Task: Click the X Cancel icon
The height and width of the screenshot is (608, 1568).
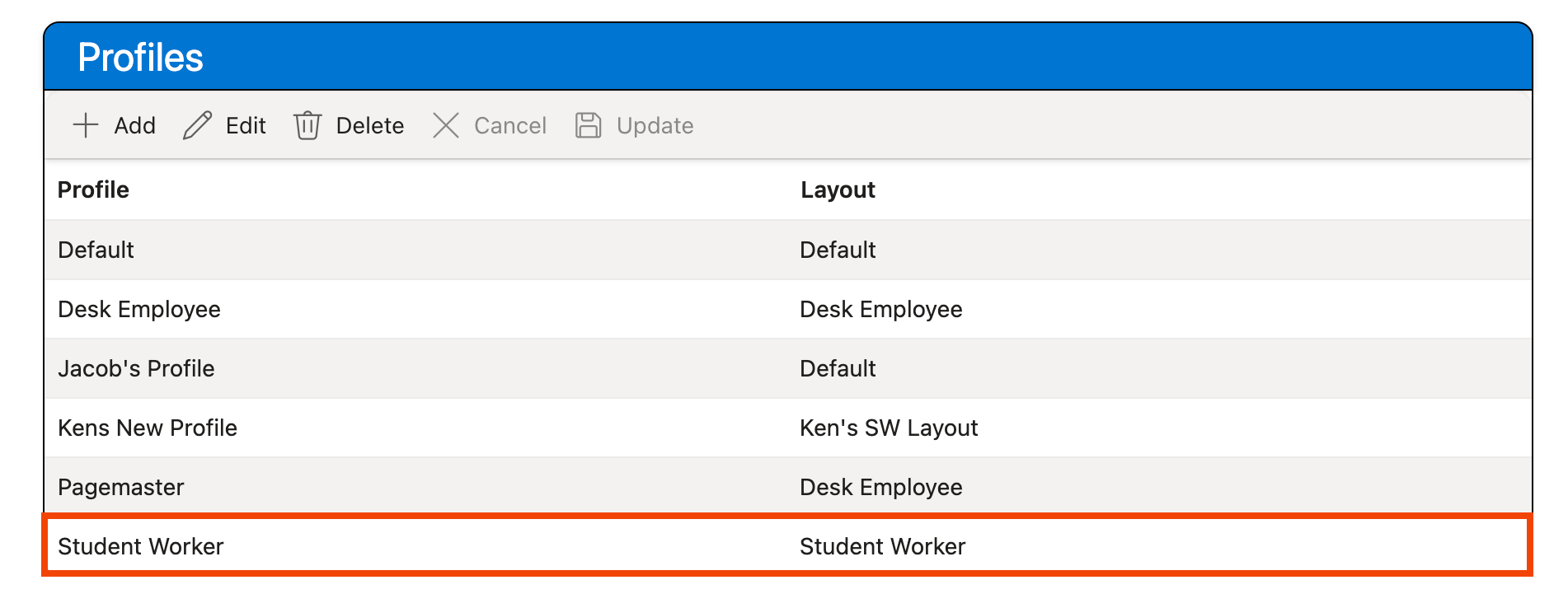Action: click(x=446, y=125)
